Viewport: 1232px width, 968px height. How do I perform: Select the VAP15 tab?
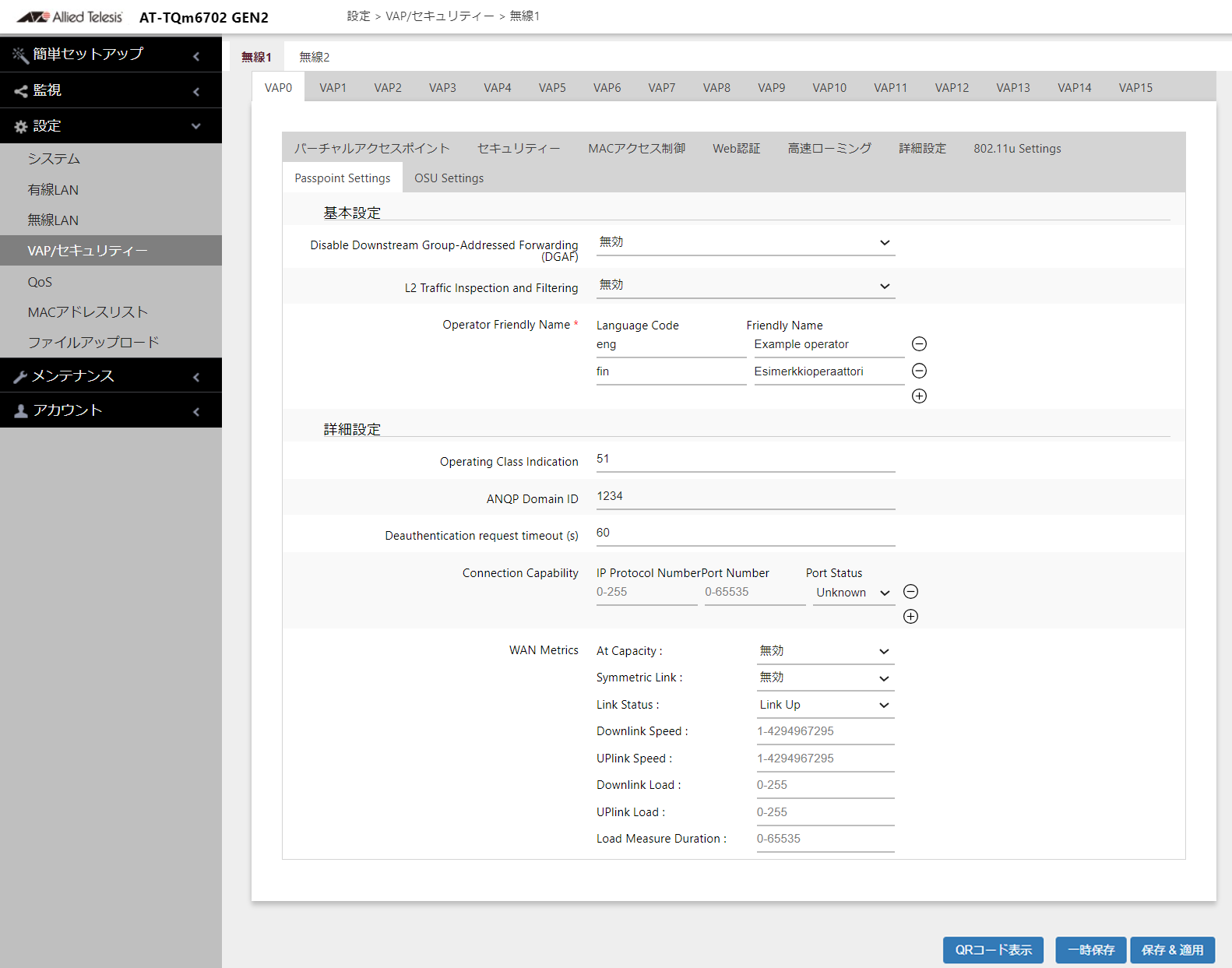[1135, 87]
